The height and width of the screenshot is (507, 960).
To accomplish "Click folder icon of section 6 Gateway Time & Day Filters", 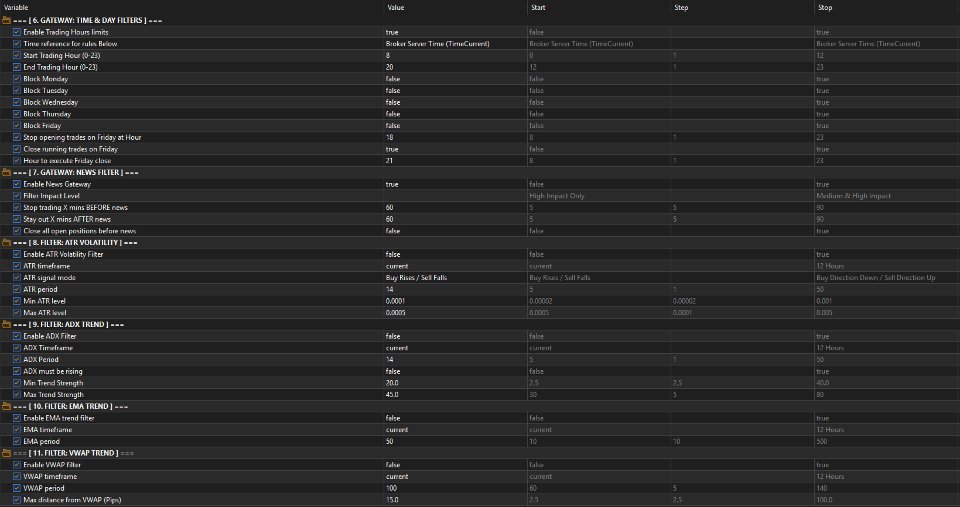I will click(6, 20).
